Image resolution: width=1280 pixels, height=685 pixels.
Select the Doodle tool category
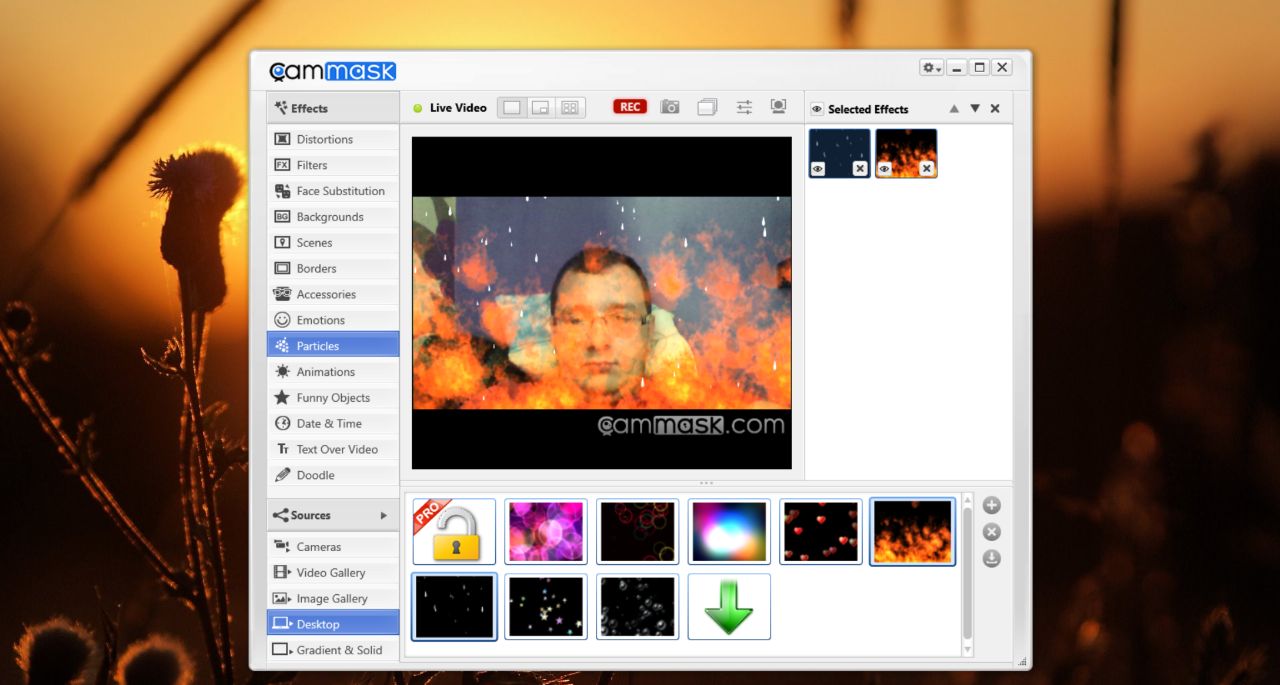pyautogui.click(x=333, y=476)
